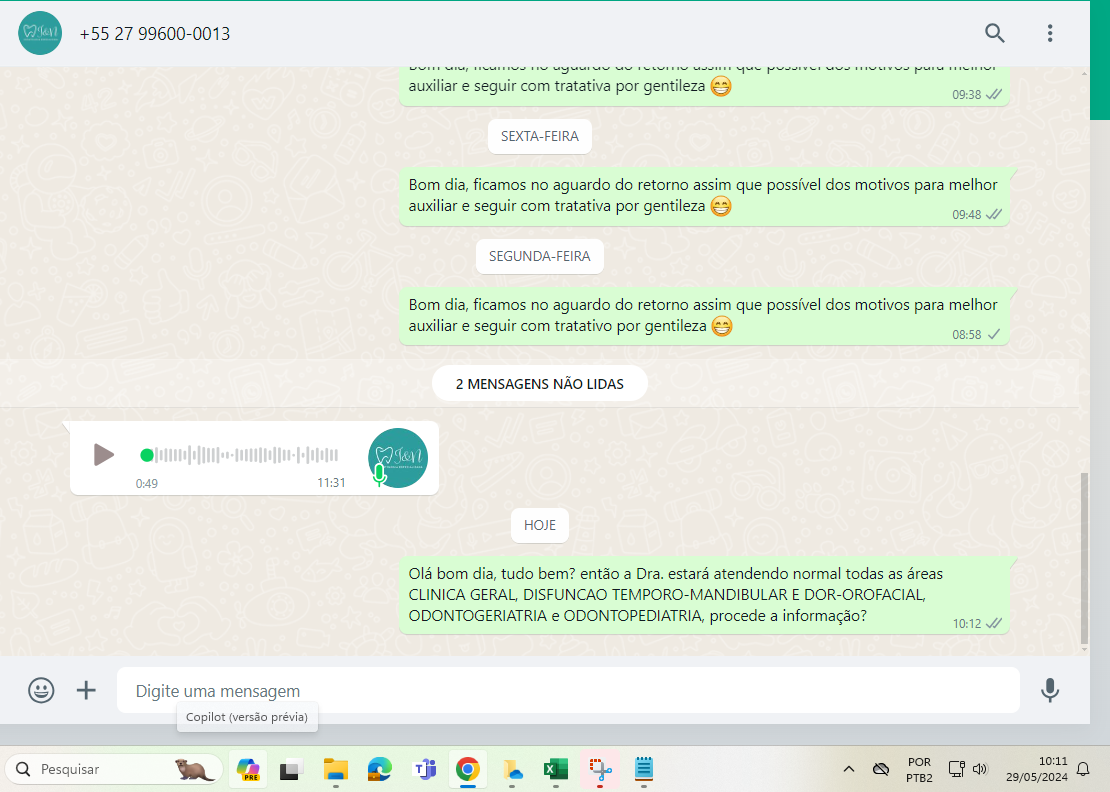Start recording with the microphone icon
The image size is (1110, 792).
[x=1050, y=690]
